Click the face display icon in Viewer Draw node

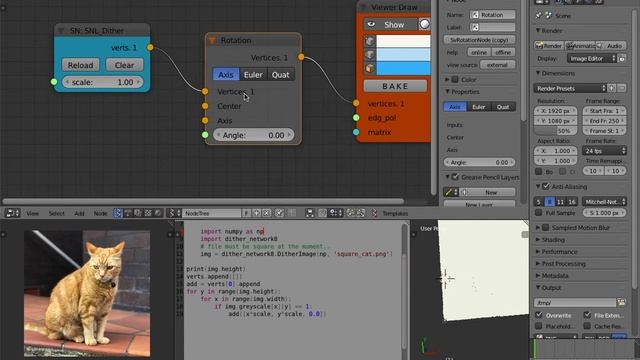pos(370,68)
